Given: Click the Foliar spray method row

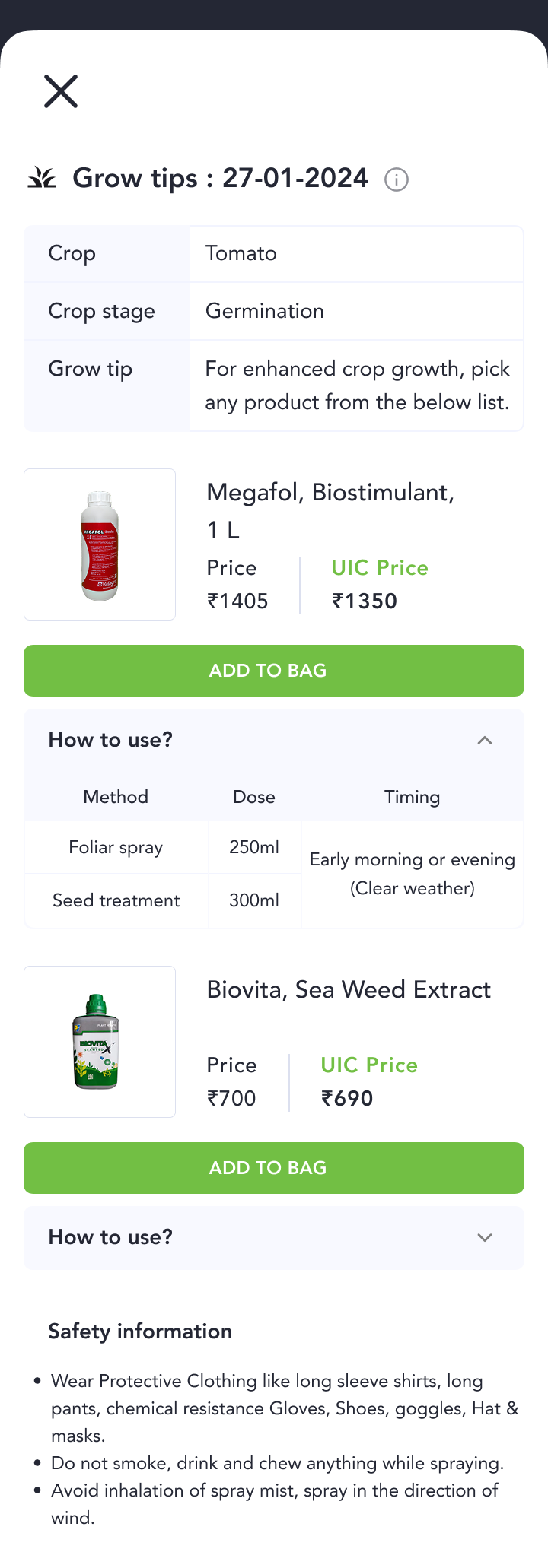Looking at the screenshot, I should tap(116, 847).
